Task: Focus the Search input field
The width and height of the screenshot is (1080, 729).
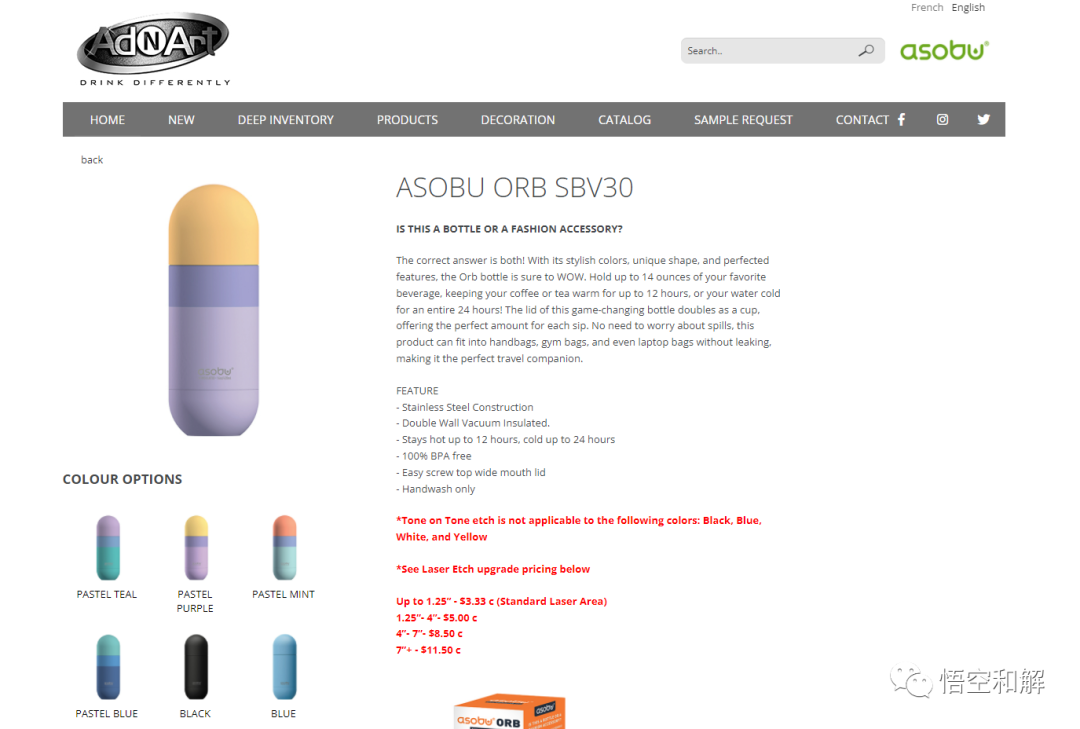Action: (770, 51)
